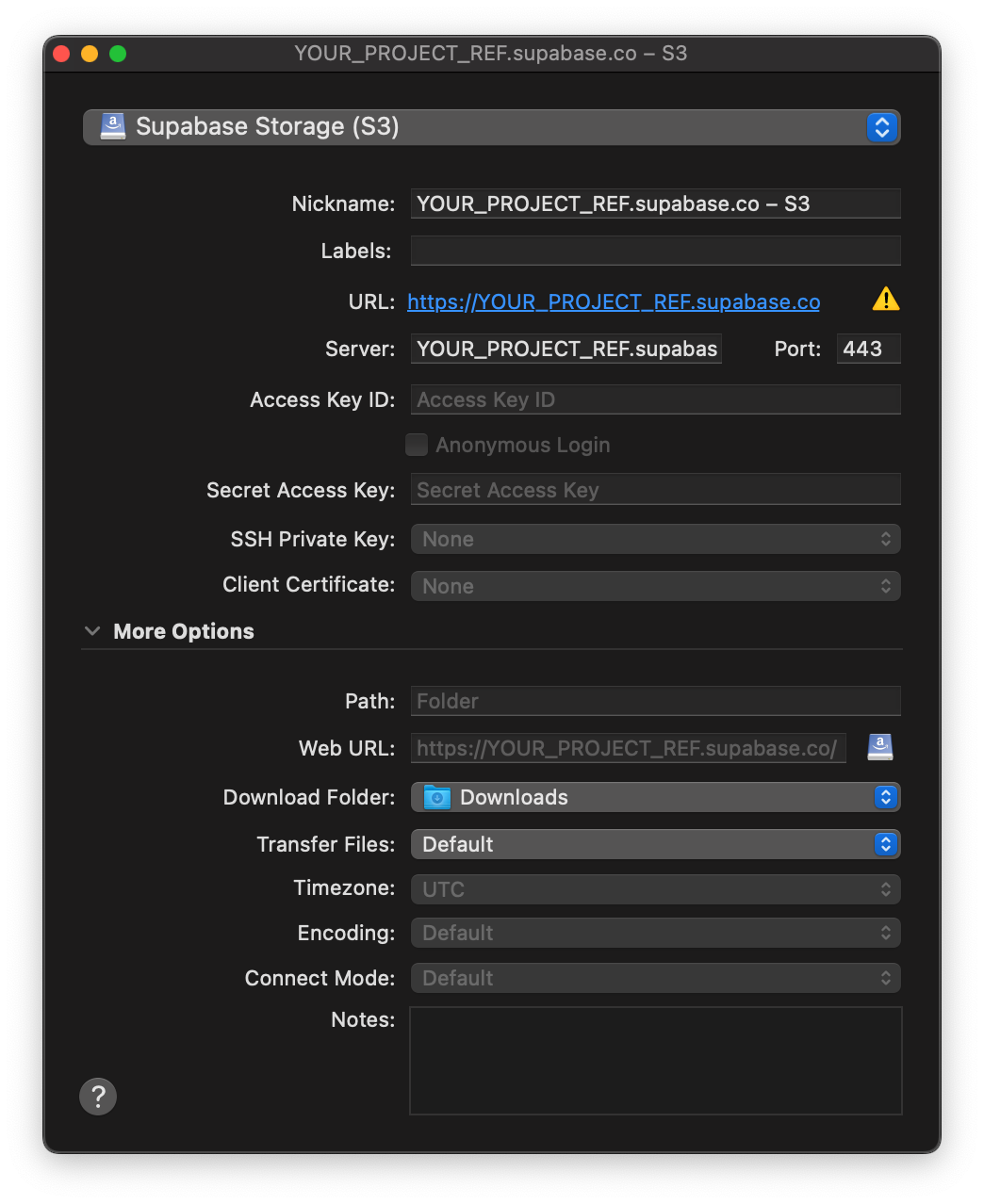
Task: Click into the Path folder field
Action: tap(656, 701)
